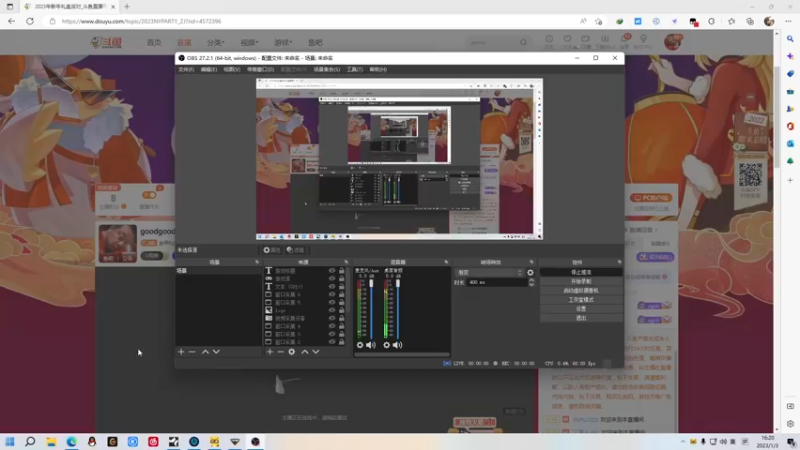
Task: Move scene up in Scenes panel
Action: coord(205,352)
